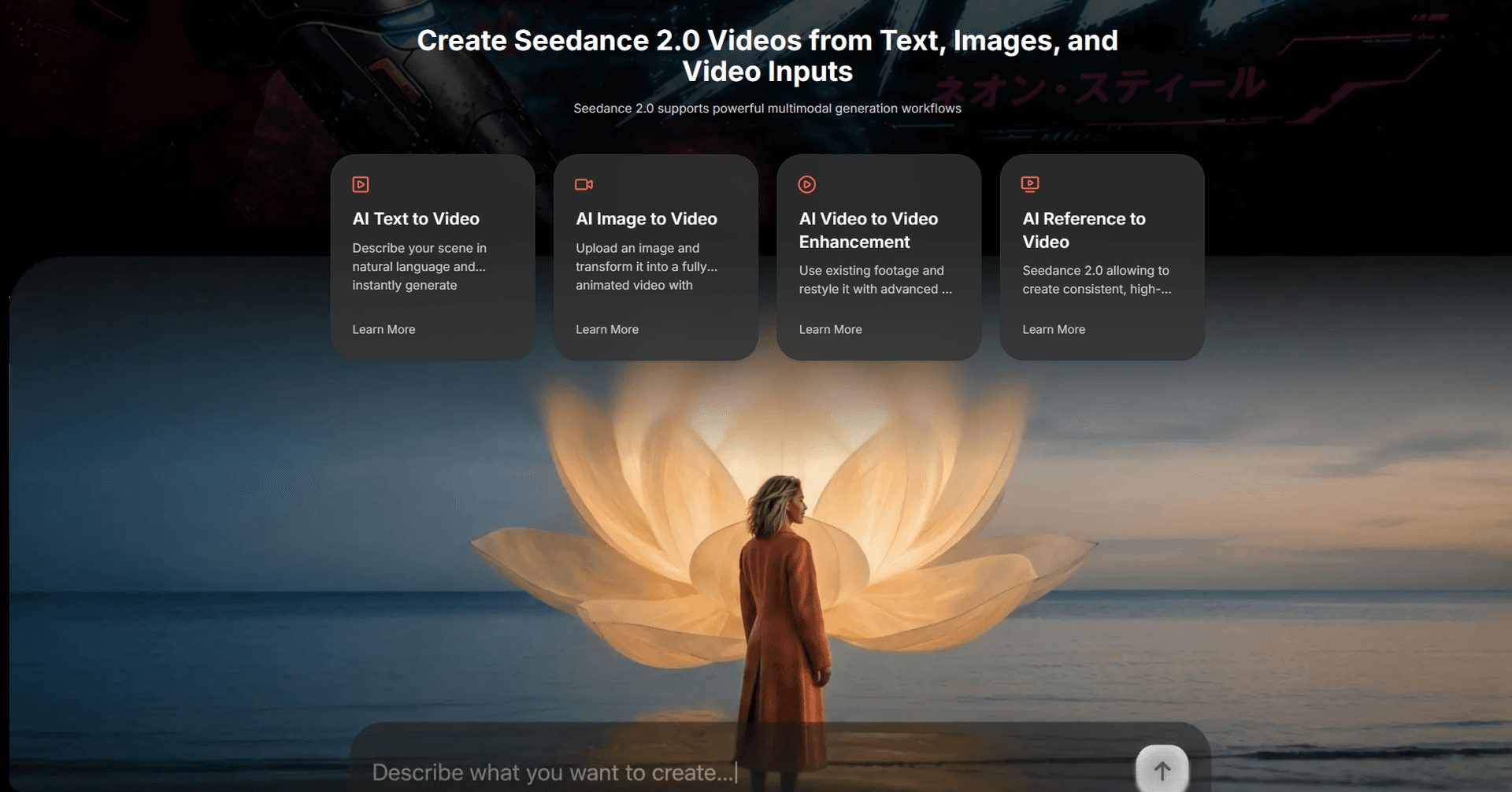Viewport: 1512px width, 792px height.
Task: Submit prompt with the up-arrow send button
Action: [1162, 770]
